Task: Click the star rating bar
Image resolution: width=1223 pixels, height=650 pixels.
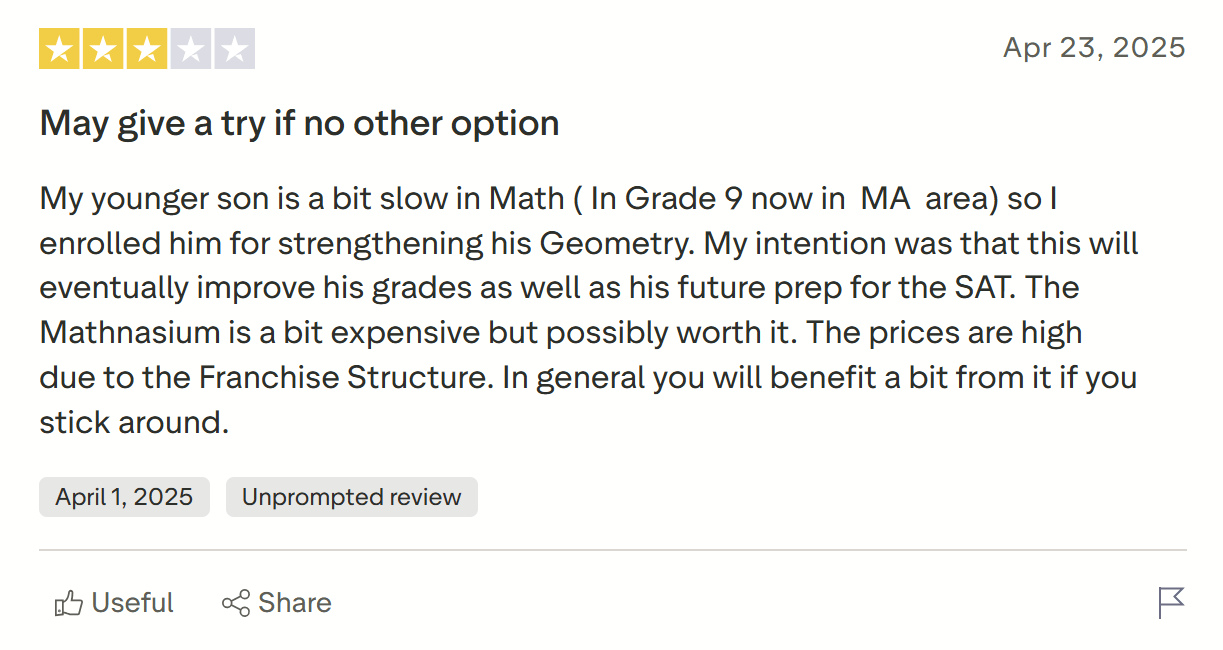Action: click(147, 47)
